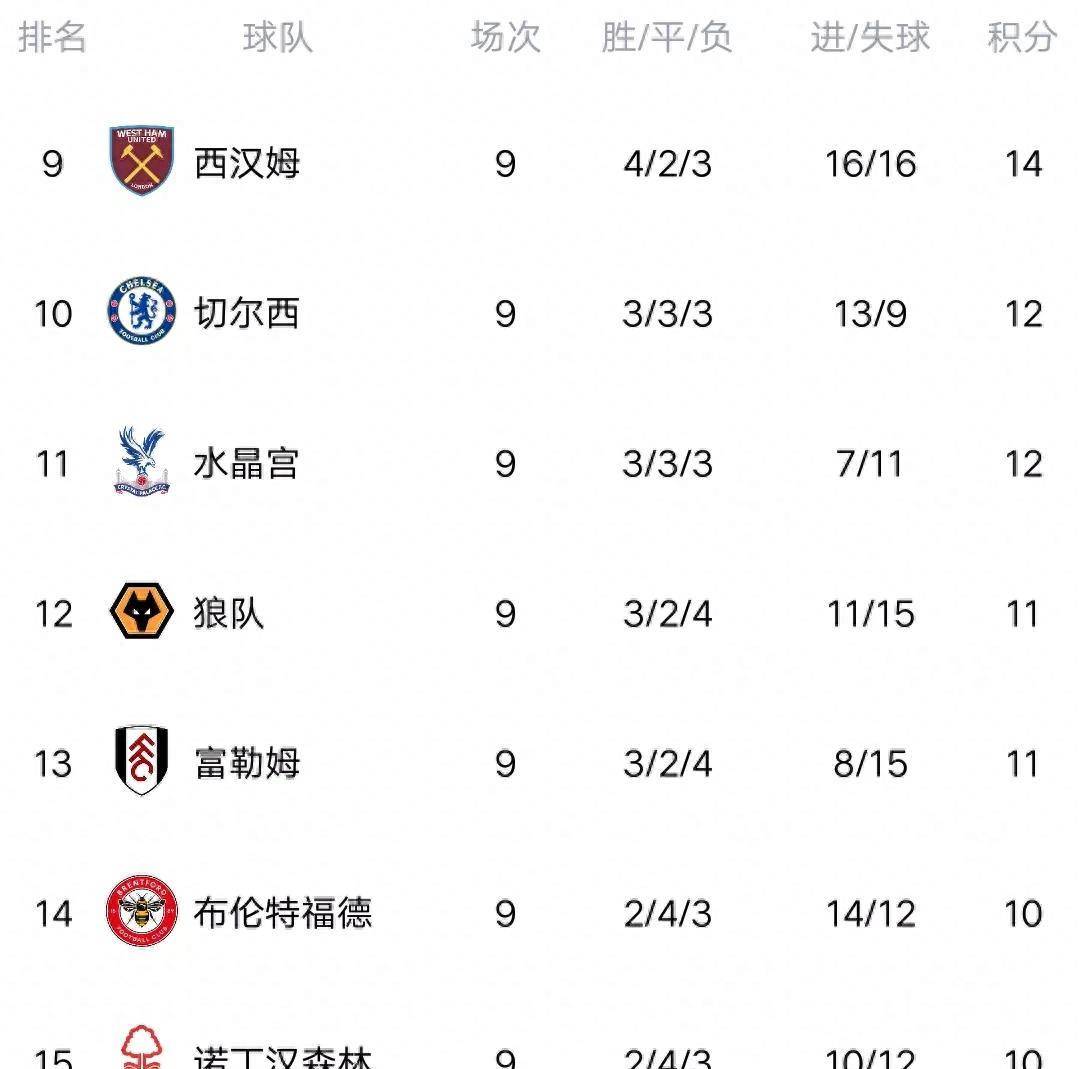Click the 球队 column header

(x=278, y=37)
